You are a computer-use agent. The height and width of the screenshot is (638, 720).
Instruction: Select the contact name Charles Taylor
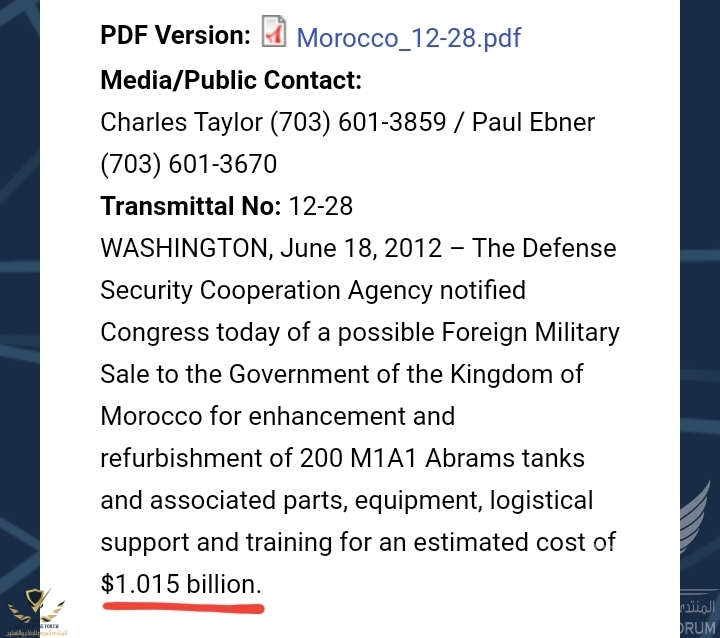[180, 122]
